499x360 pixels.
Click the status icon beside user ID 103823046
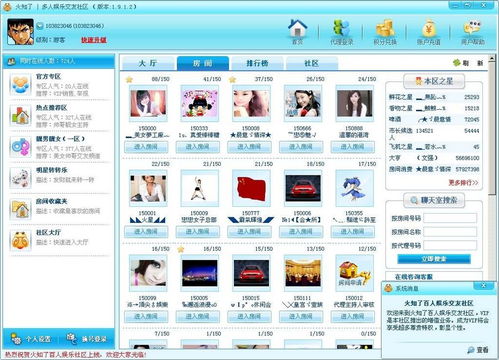pyautogui.click(x=40, y=26)
